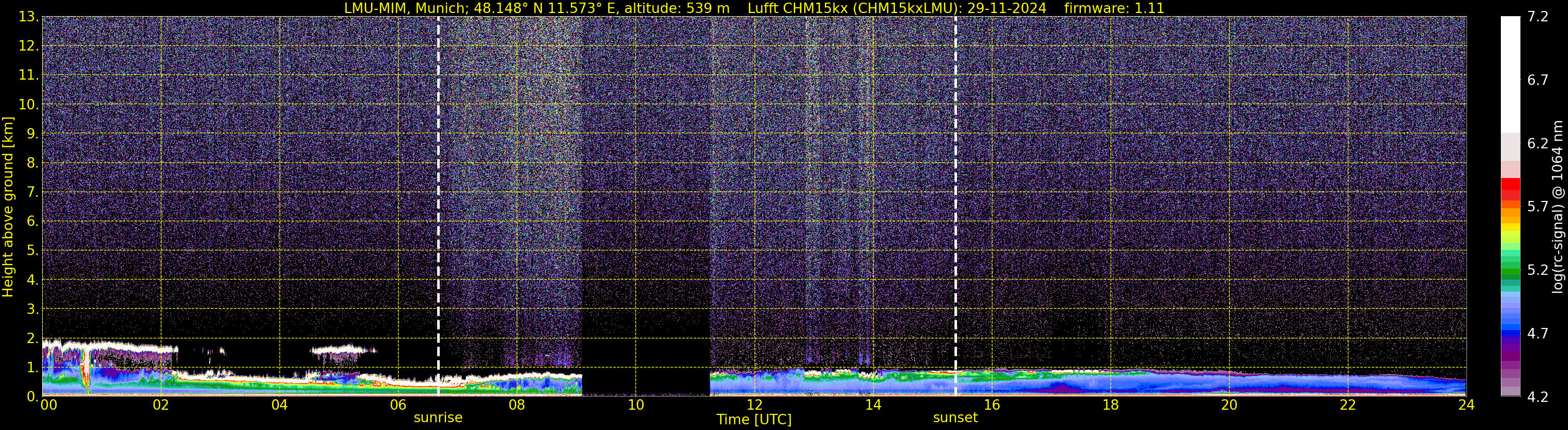Screen dimensions: 1568x430
Task: Click the y-axis tick label '12.'
Action: coord(29,46)
